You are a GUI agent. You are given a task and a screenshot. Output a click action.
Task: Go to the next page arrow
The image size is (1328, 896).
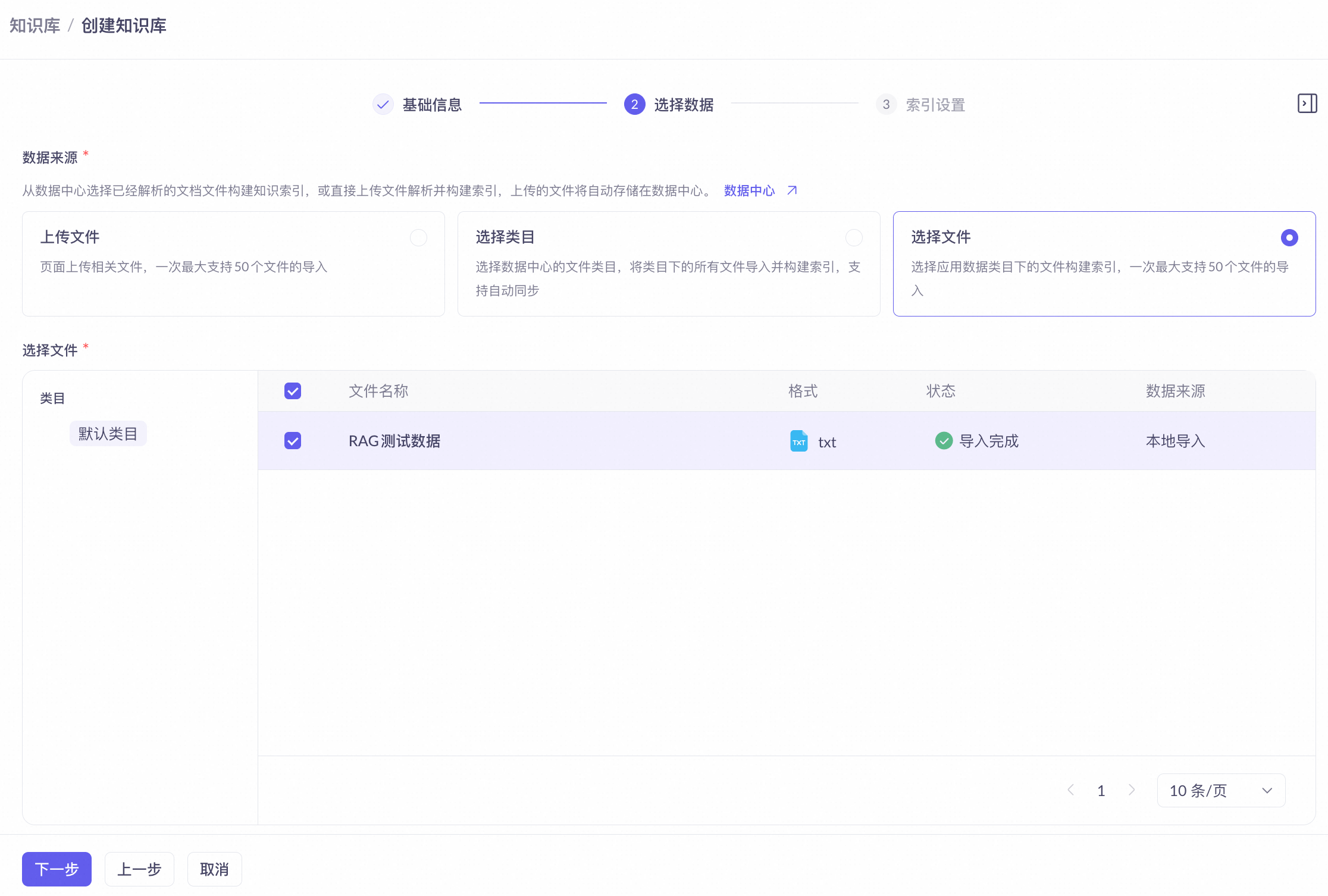click(x=1132, y=790)
